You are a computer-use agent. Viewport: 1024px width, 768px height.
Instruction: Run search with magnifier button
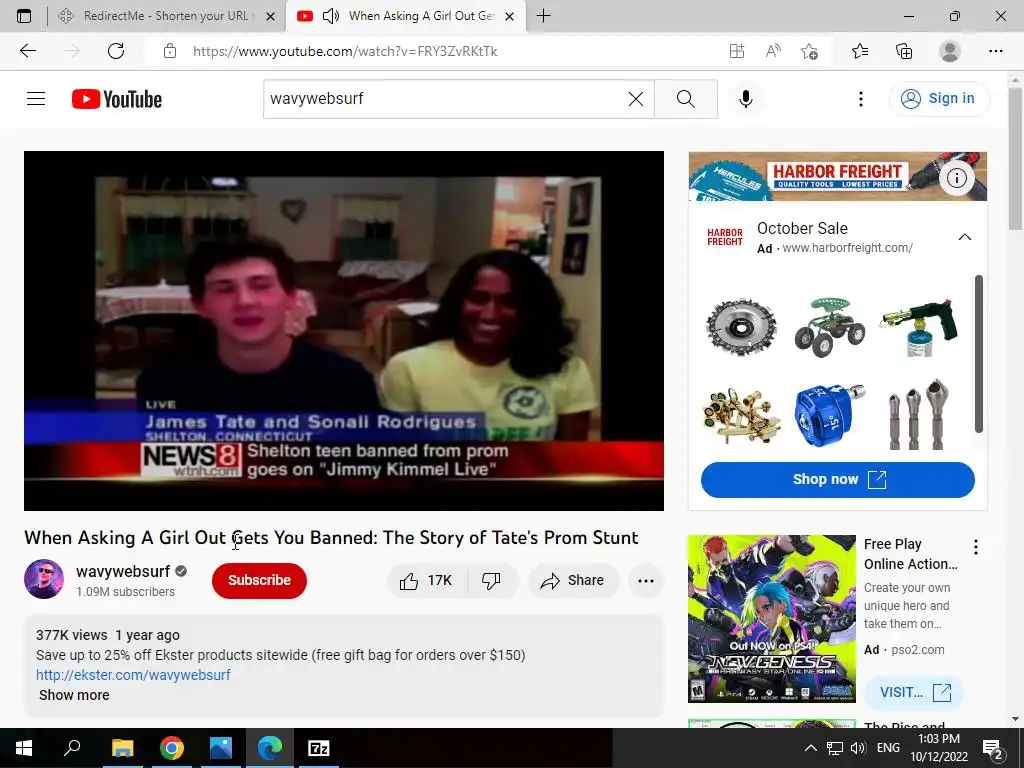[686, 99]
